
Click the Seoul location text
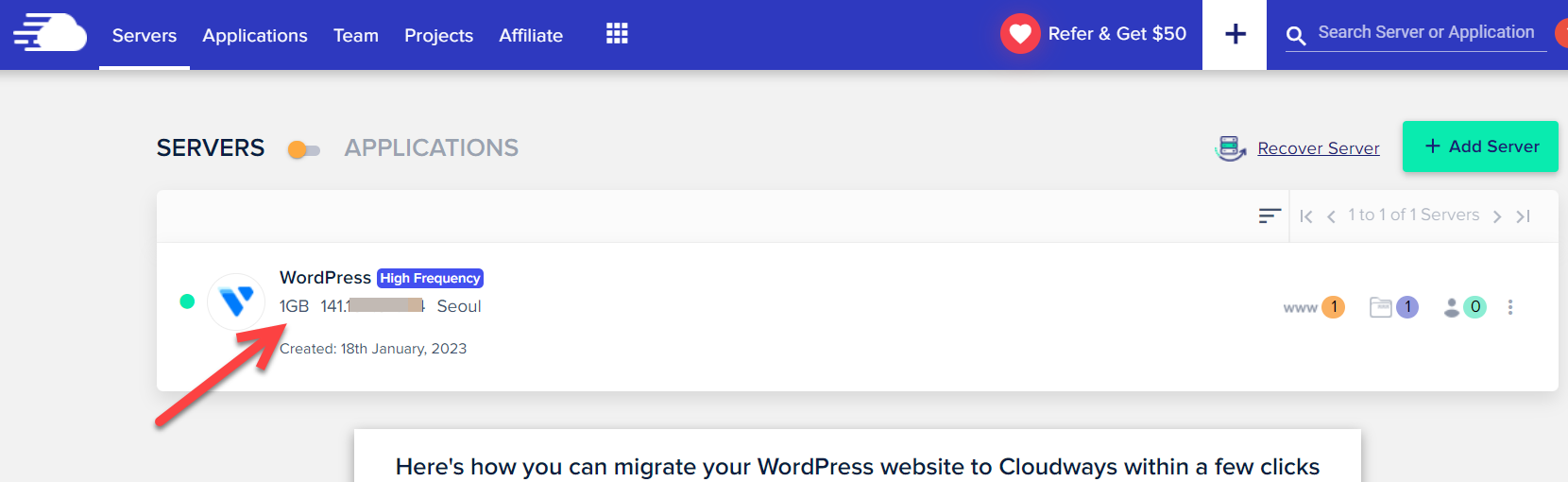click(459, 306)
